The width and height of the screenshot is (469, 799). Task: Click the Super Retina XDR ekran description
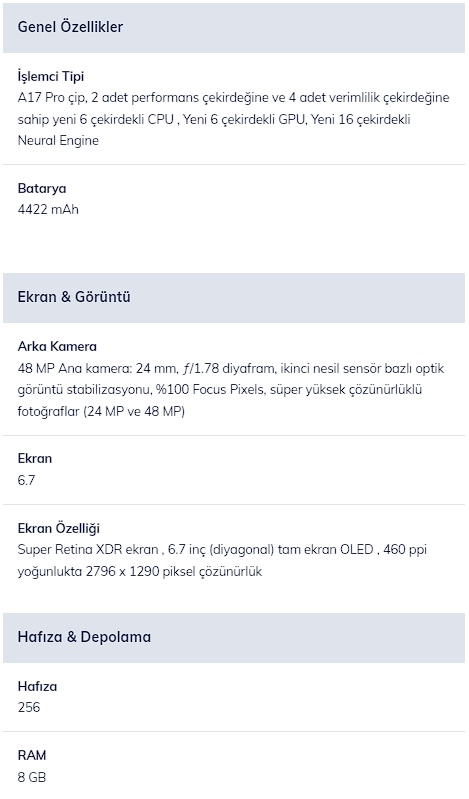(x=222, y=561)
